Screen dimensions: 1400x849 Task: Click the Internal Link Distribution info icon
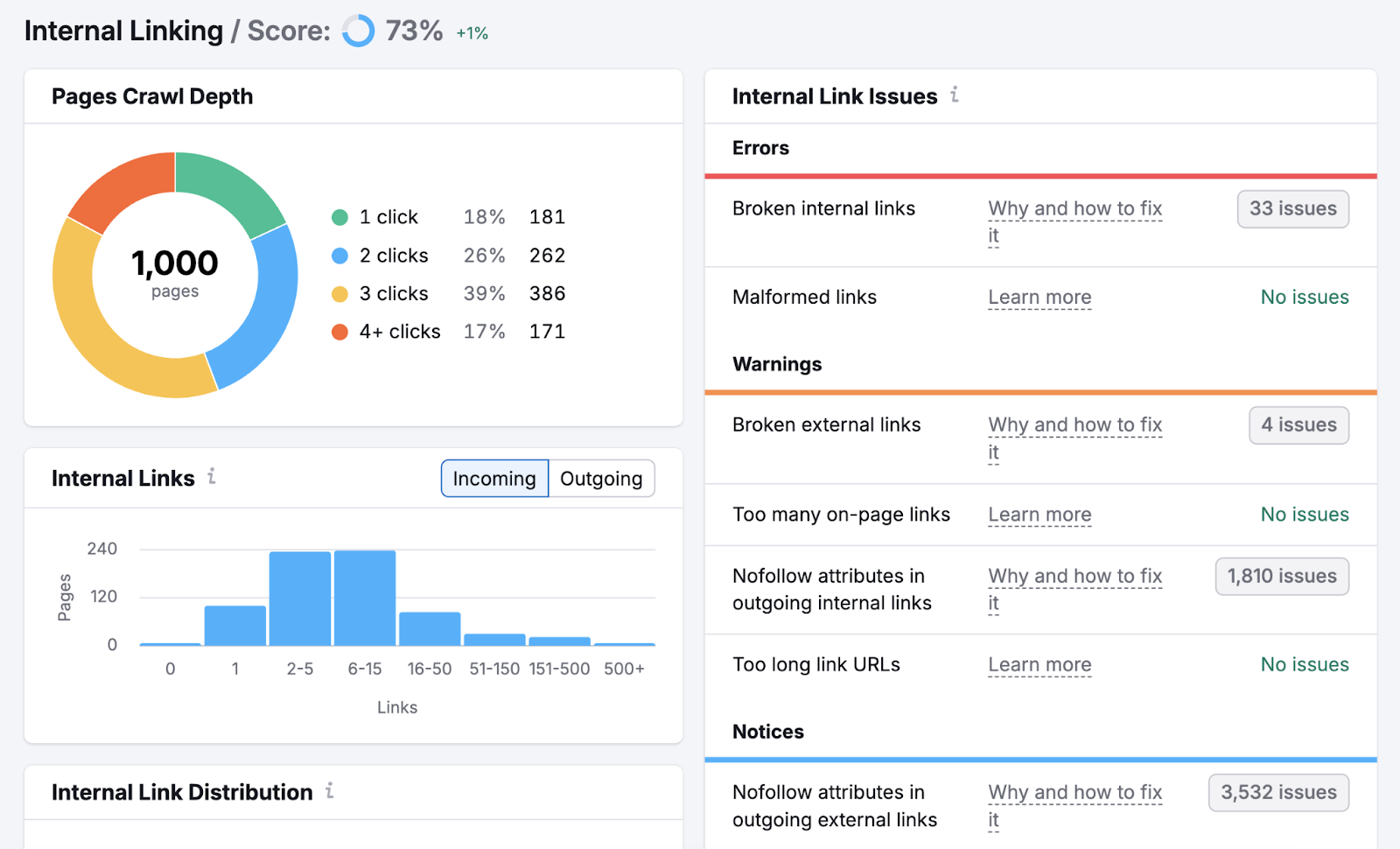(329, 791)
